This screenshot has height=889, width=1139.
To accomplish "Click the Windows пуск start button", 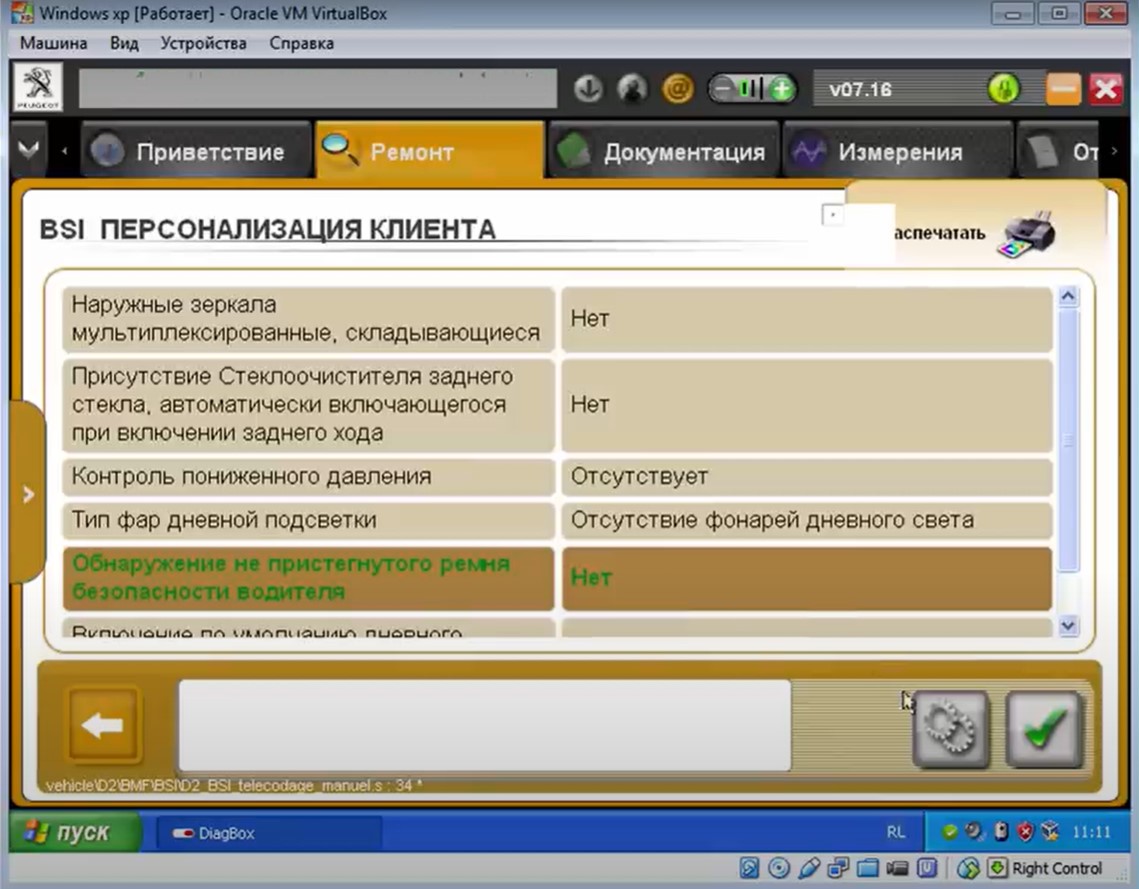I will (x=70, y=833).
